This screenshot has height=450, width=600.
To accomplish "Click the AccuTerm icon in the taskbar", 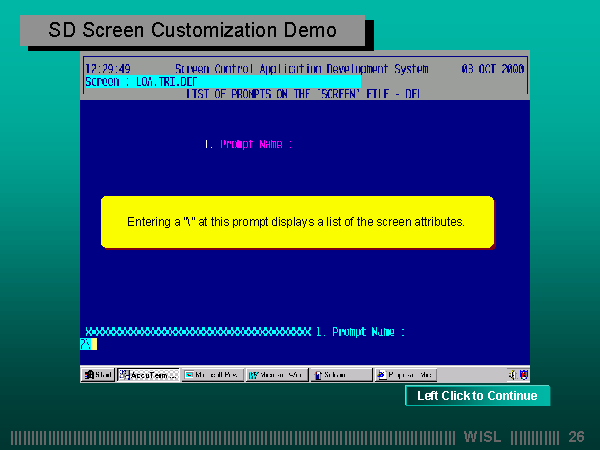I will (x=124, y=375).
